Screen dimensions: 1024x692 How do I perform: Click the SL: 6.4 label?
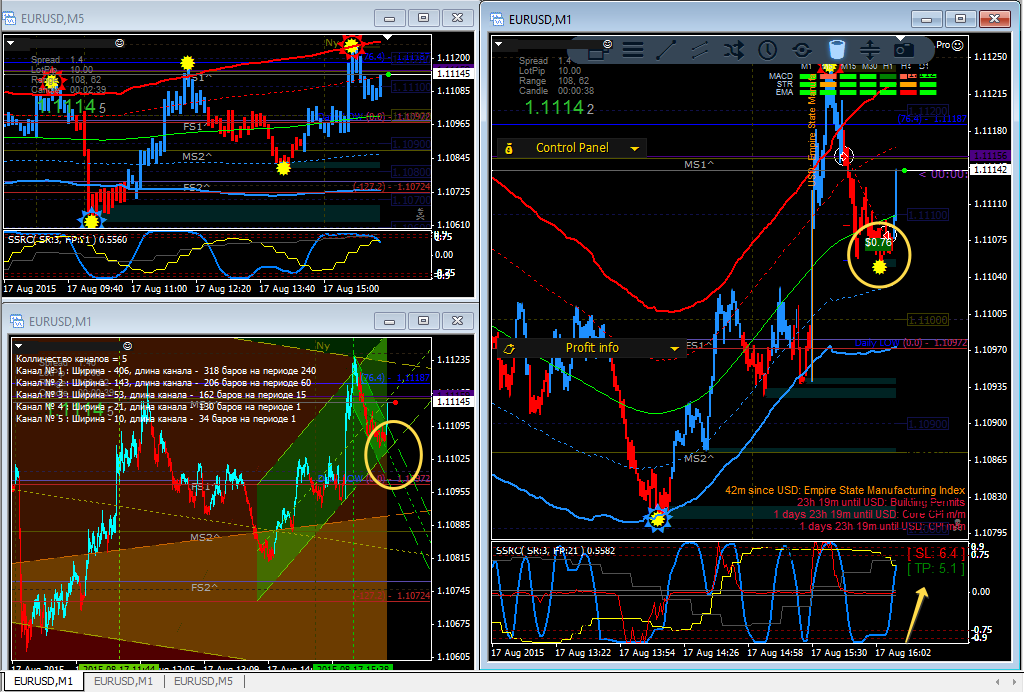point(936,554)
